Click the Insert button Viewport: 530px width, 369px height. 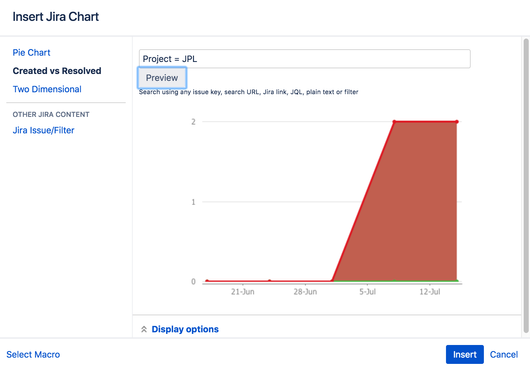pyautogui.click(x=464, y=354)
